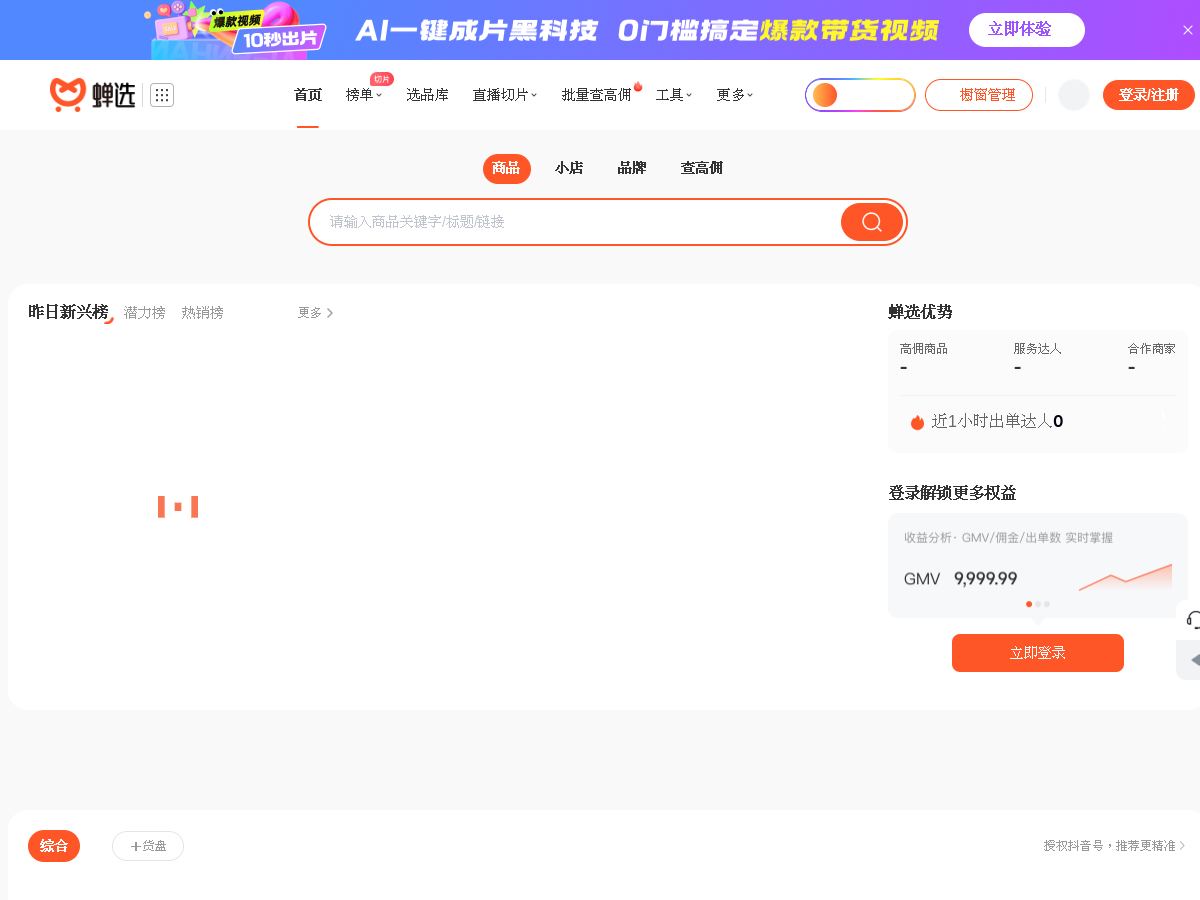
Task: Click the flame icon by 近1小时出单达人
Action: point(917,422)
